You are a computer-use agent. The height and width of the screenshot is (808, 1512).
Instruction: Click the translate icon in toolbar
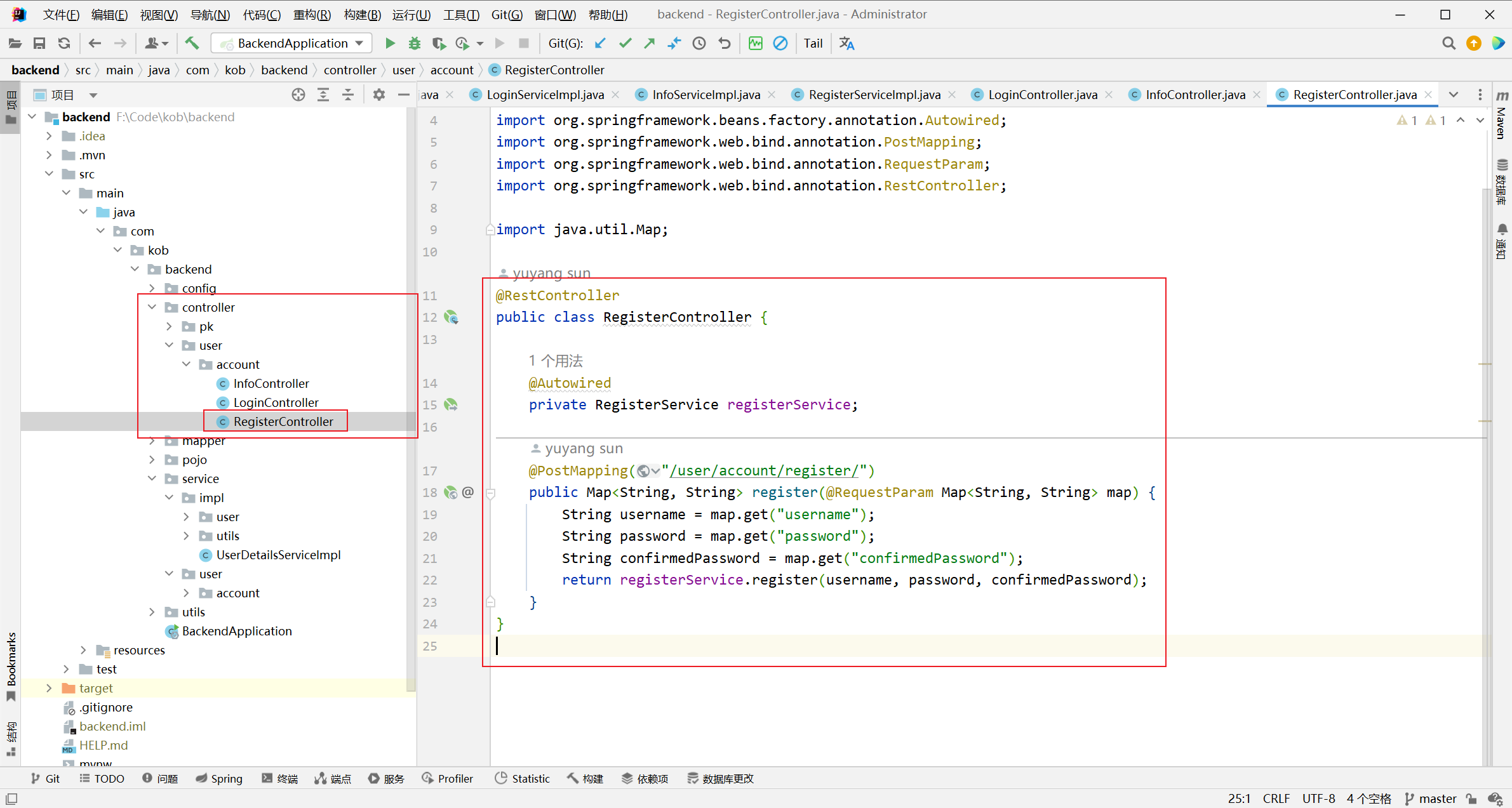click(846, 43)
